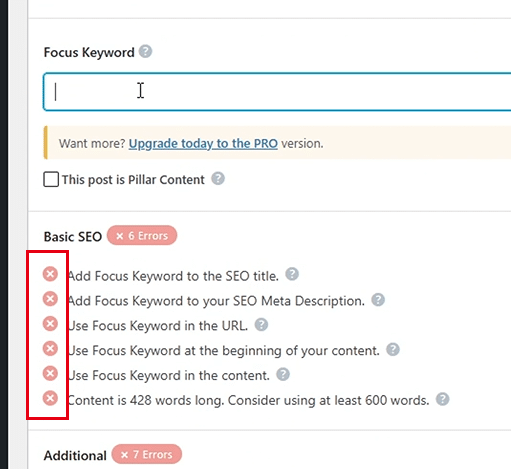
Task: Click help icon beside Pillar Content
Action: pos(218,179)
